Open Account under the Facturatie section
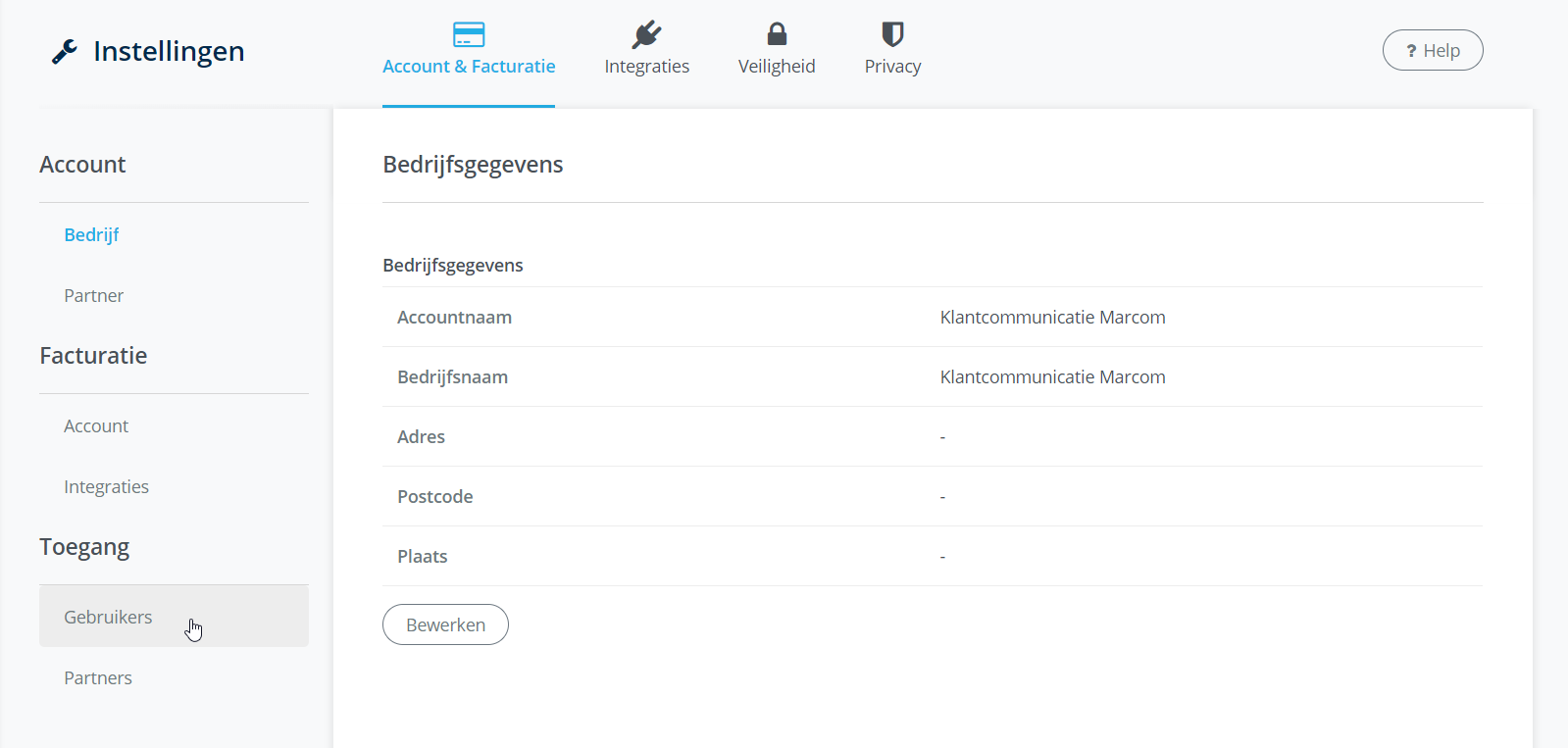This screenshot has height=748, width=1568. [96, 426]
